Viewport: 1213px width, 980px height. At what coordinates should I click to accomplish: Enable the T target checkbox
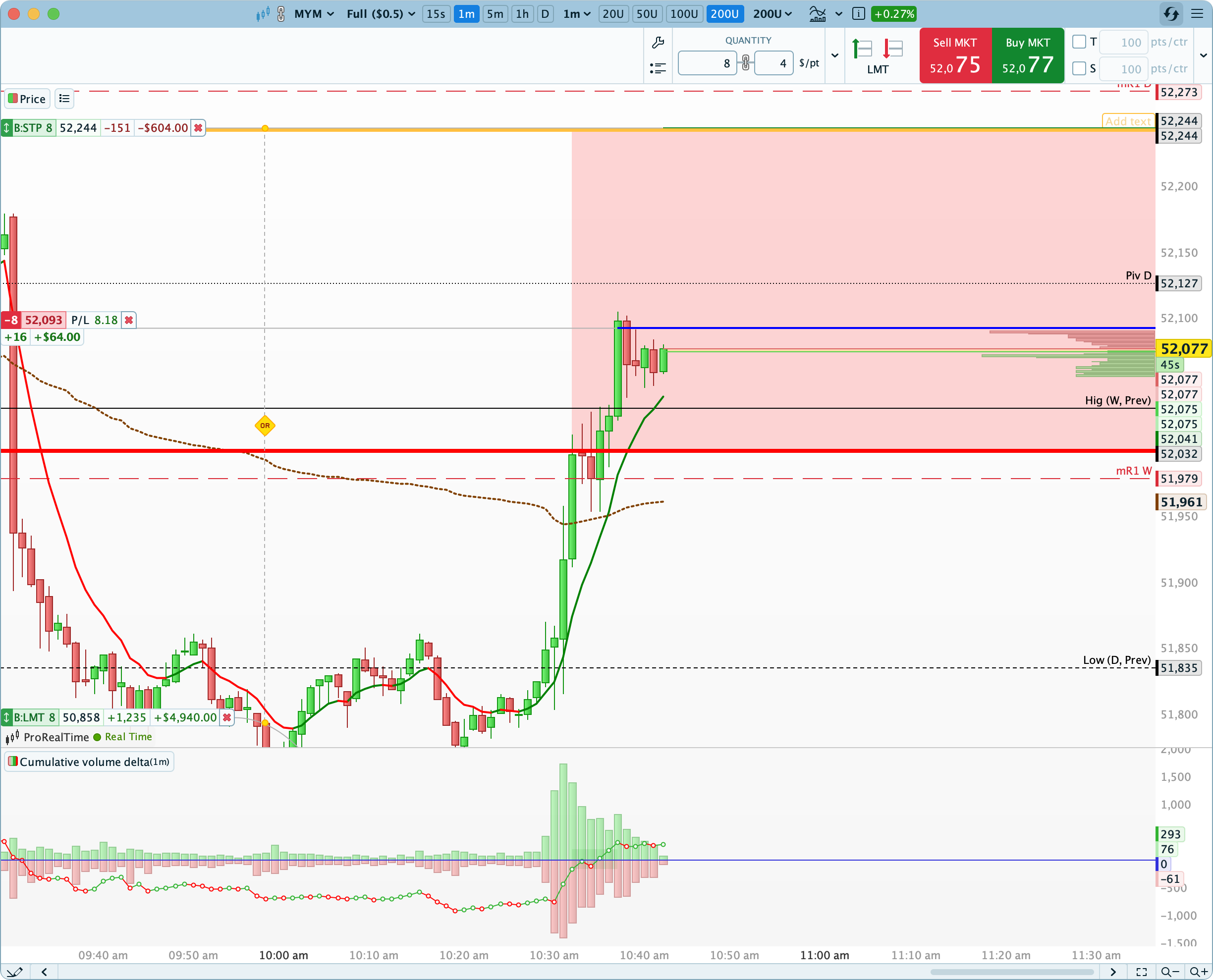[x=1079, y=42]
